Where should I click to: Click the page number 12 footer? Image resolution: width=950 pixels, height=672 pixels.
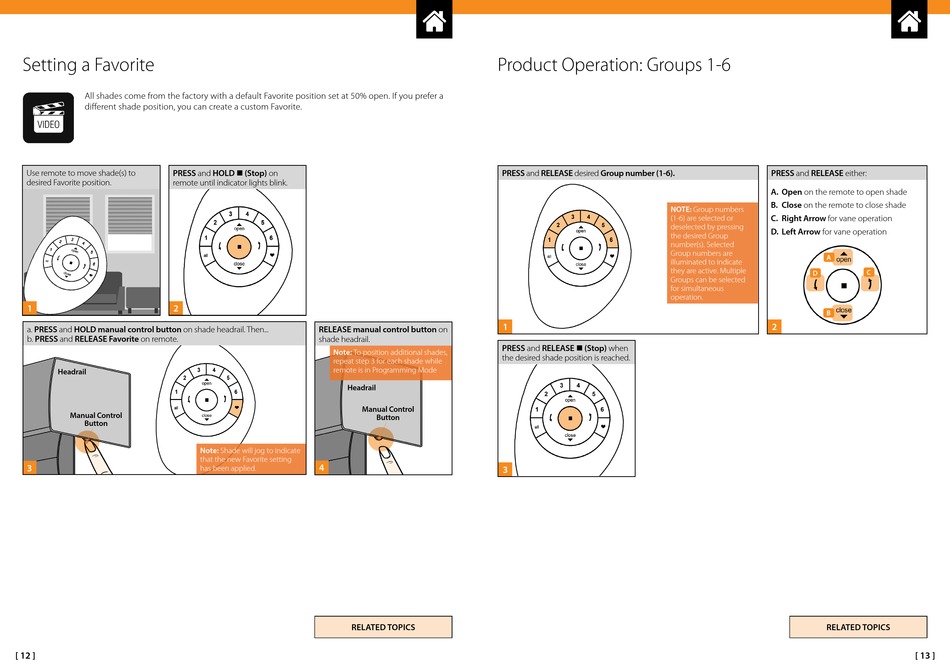point(26,656)
